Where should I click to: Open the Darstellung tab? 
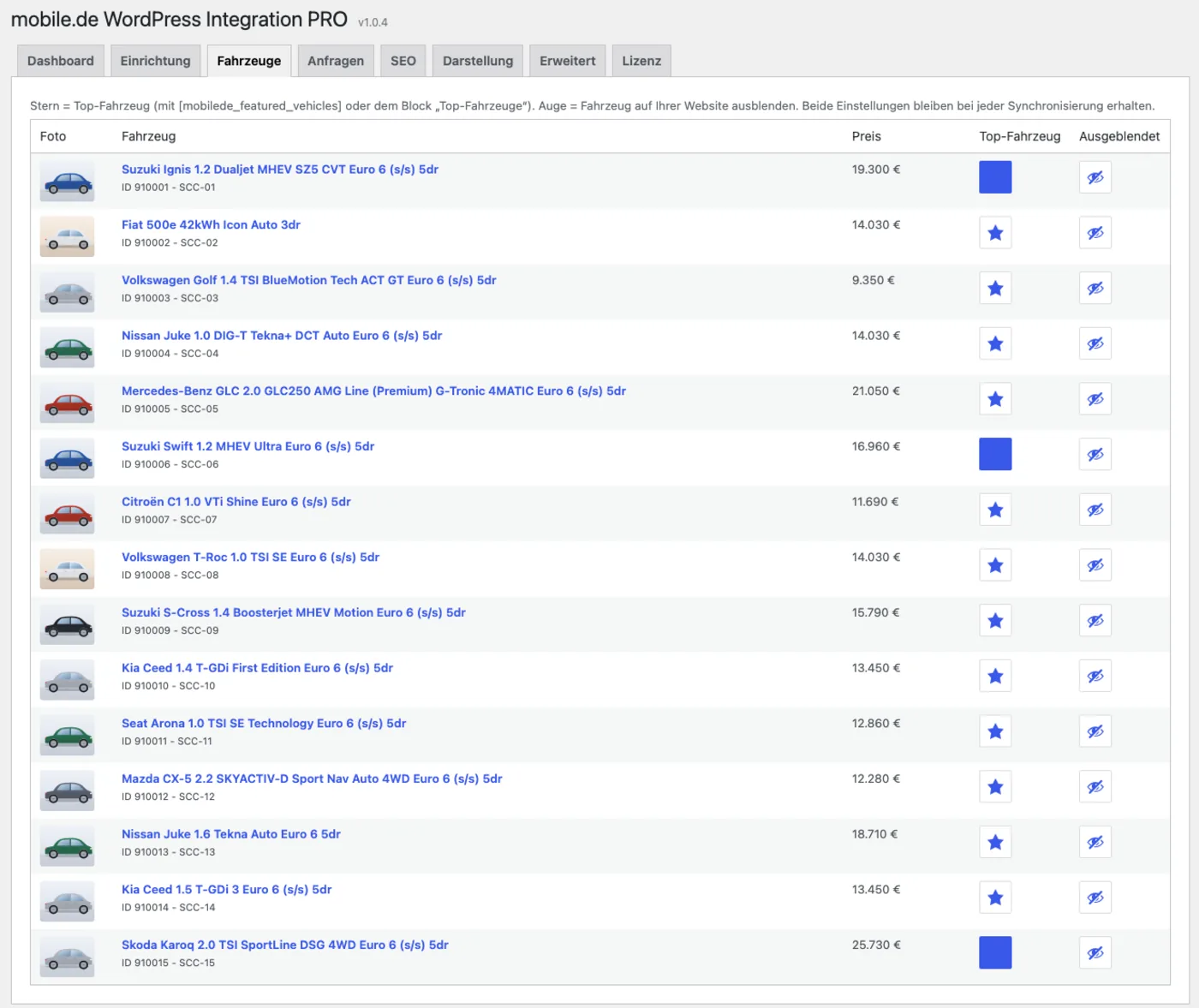[478, 61]
